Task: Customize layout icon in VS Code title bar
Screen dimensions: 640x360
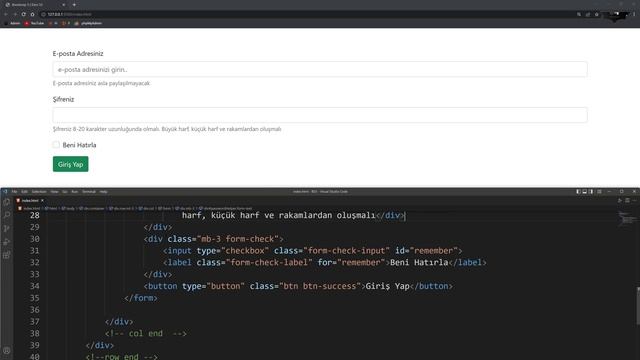Action: 599,191
